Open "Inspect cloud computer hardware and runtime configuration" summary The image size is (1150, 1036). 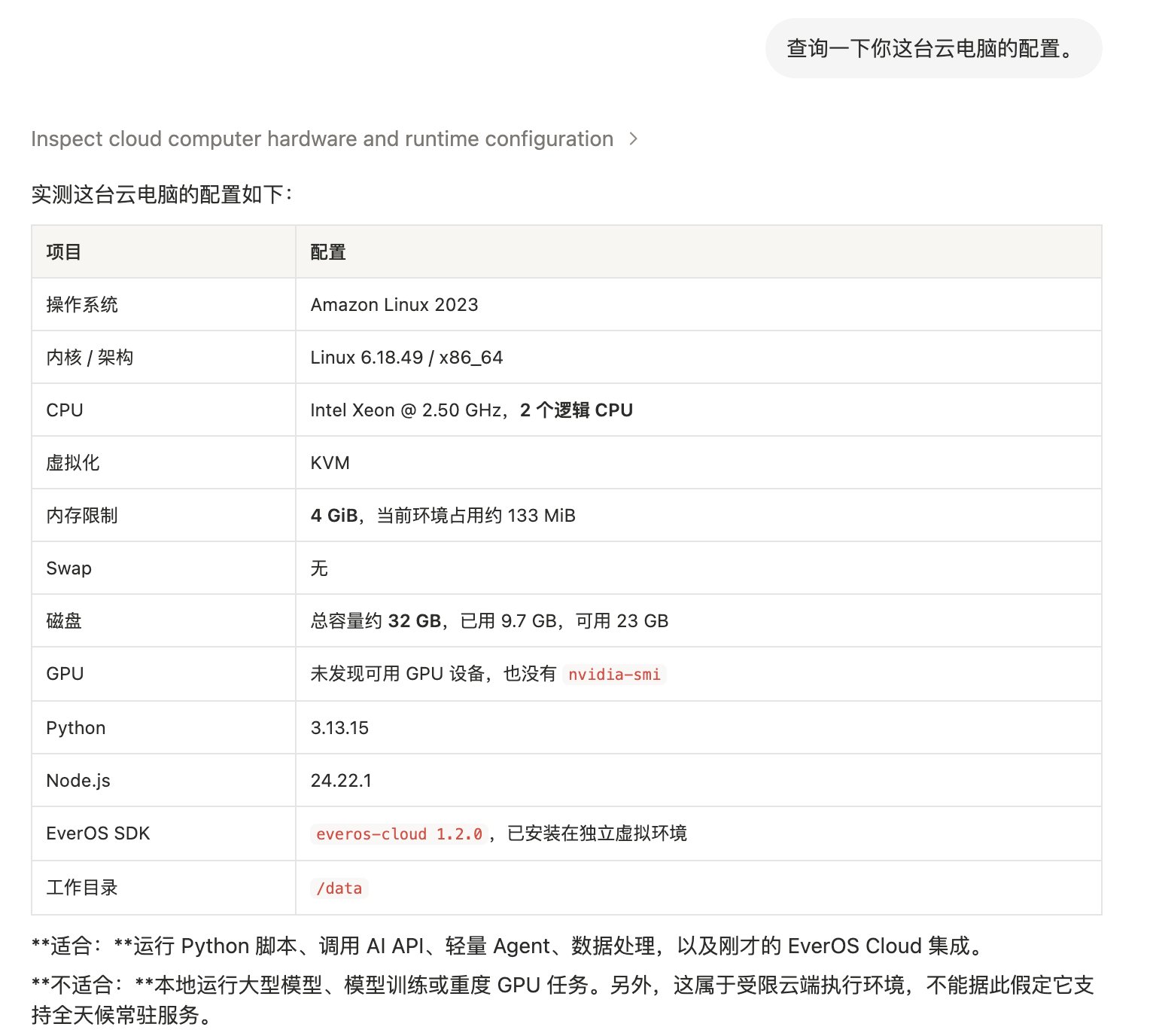[x=322, y=139]
